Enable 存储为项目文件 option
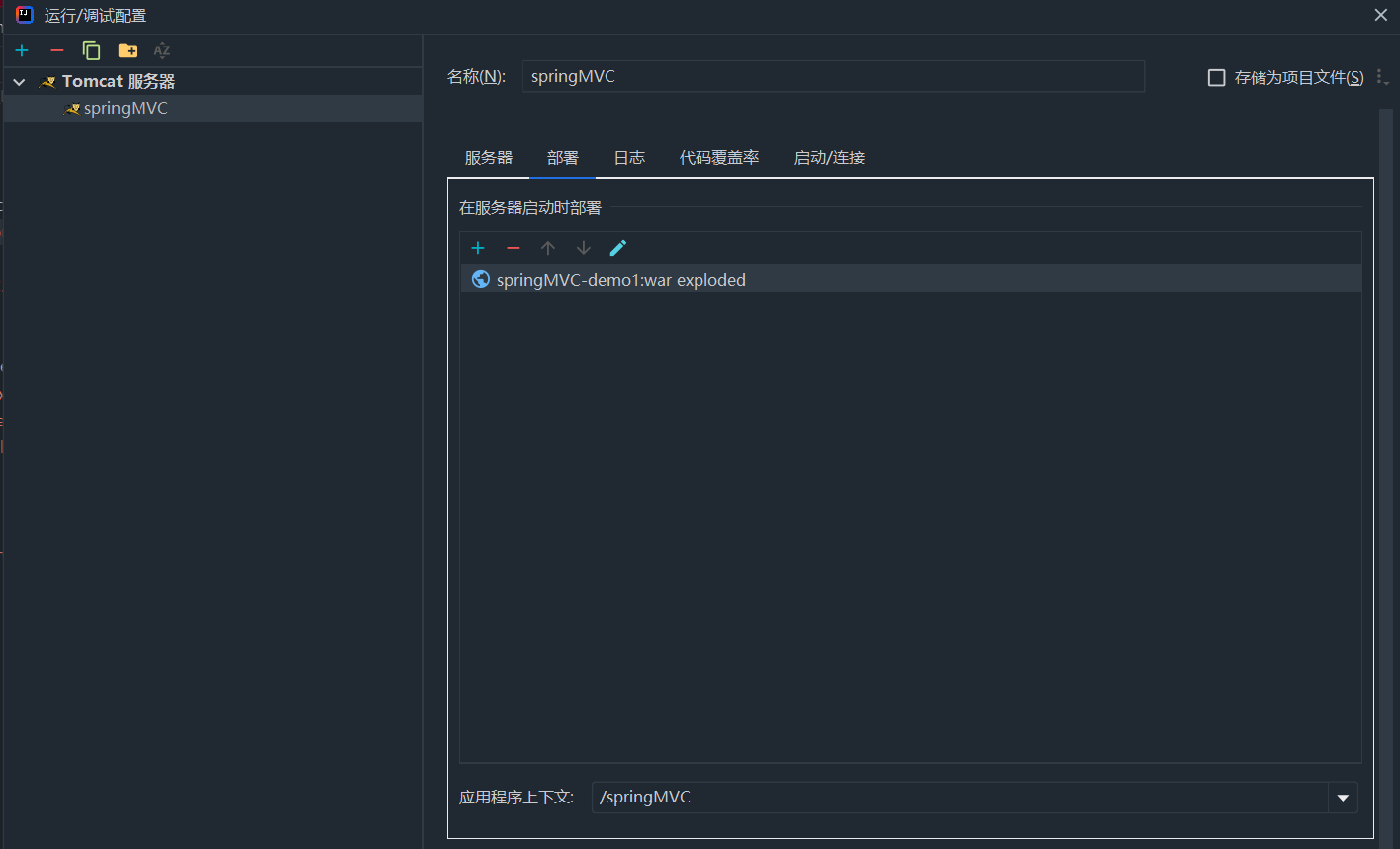Viewport: 1400px width, 849px height. [1216, 77]
